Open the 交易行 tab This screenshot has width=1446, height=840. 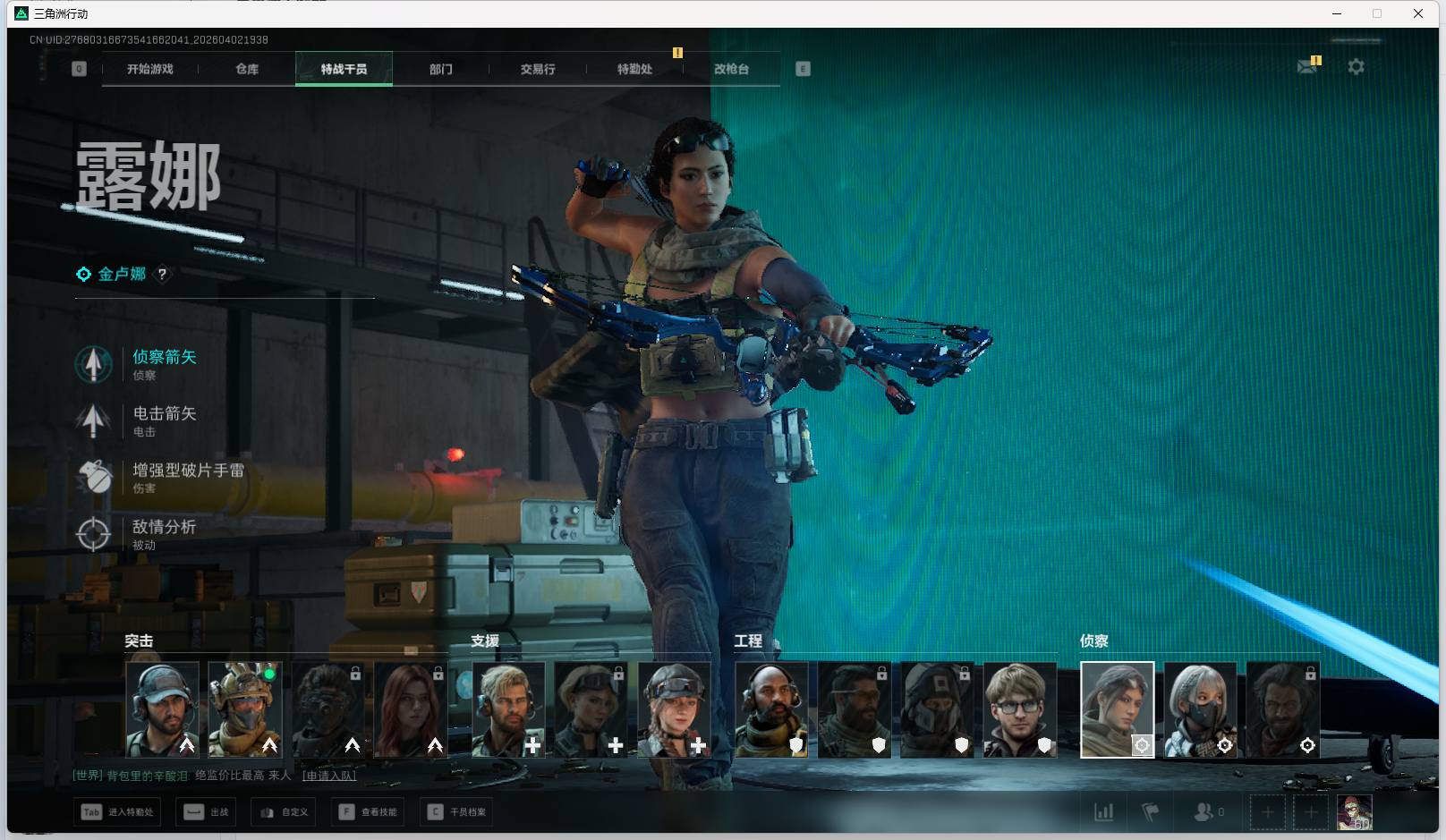[538, 69]
